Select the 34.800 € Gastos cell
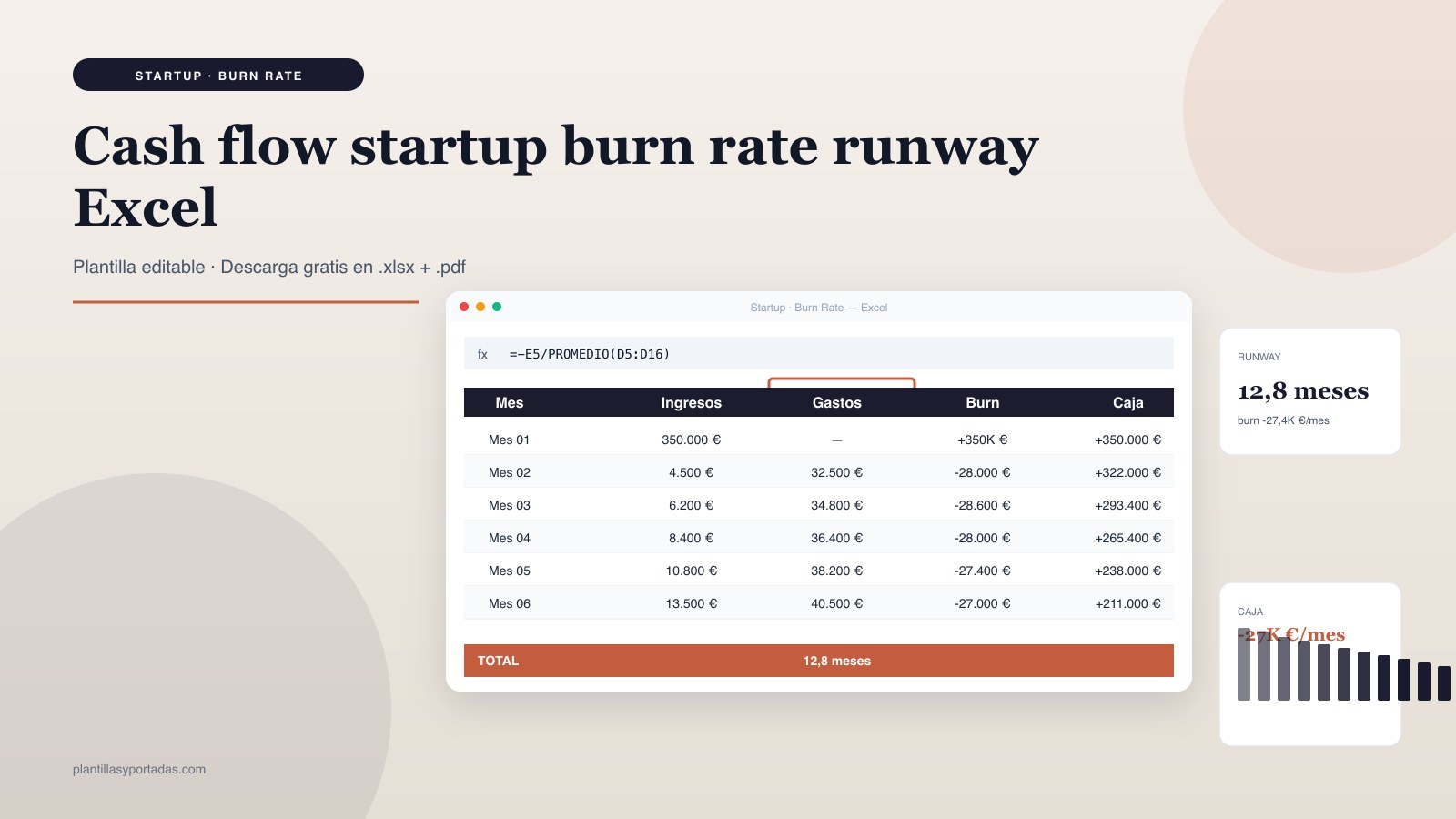1456x819 pixels. pos(837,505)
